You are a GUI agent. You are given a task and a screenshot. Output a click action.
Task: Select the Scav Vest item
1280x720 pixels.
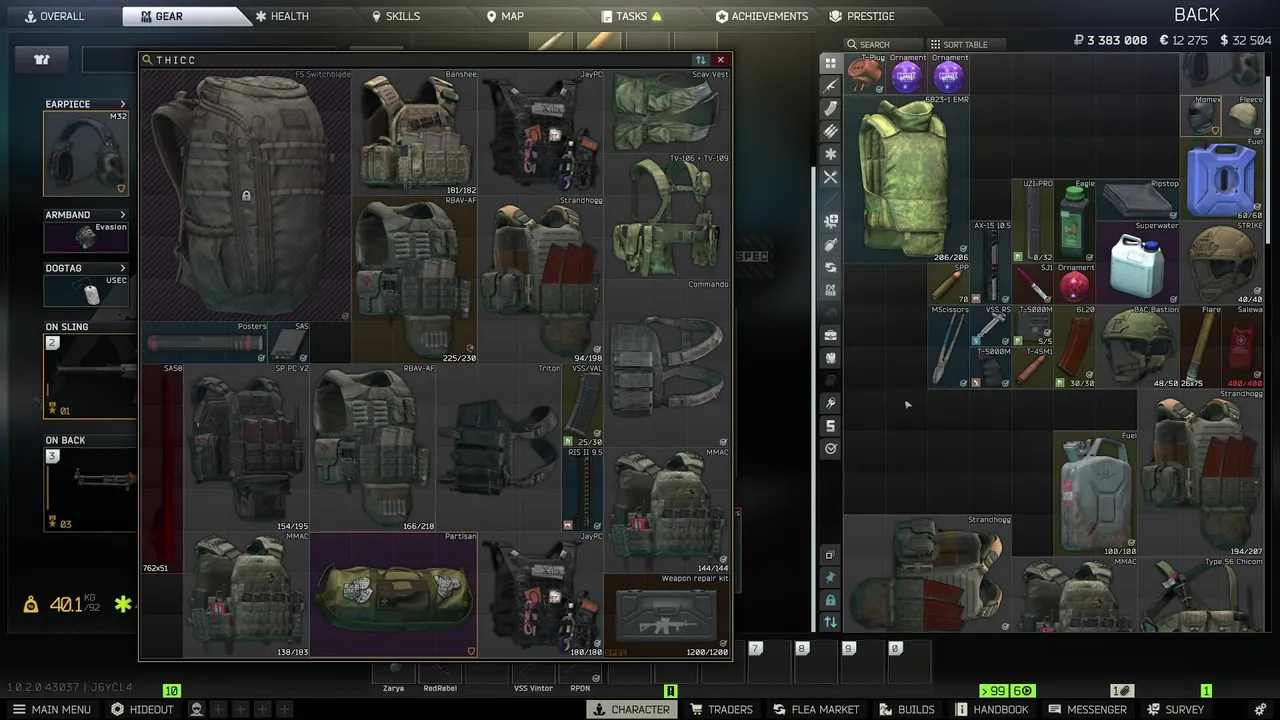pyautogui.click(x=667, y=110)
